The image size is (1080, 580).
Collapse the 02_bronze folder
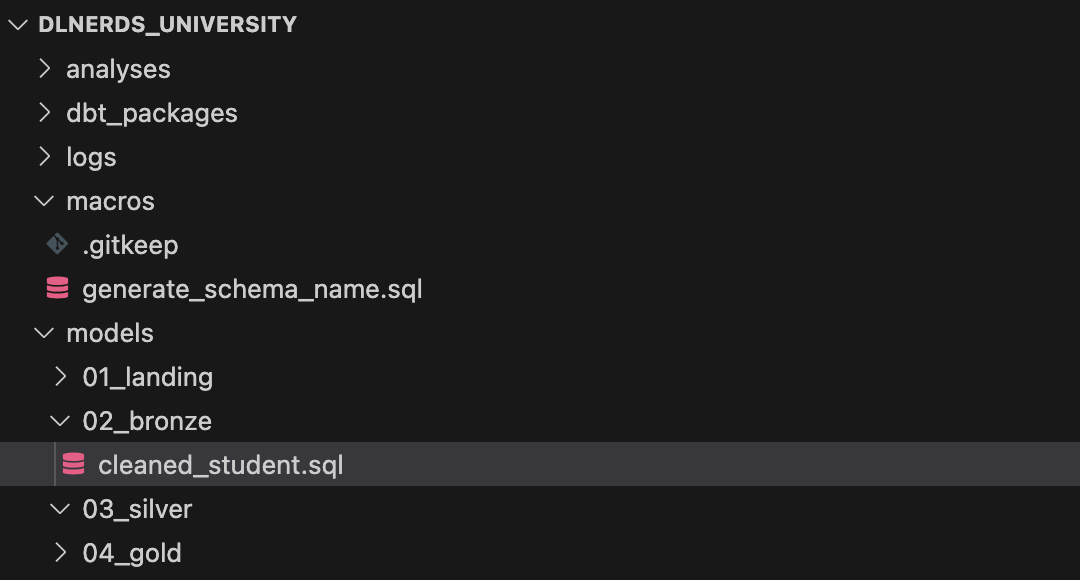[x=60, y=420]
